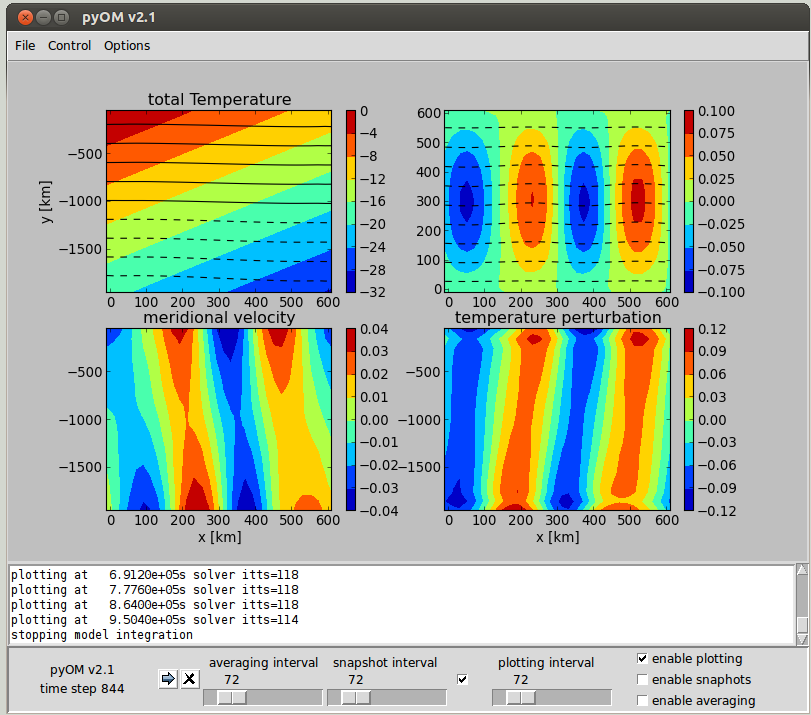Enable the snapshots checkbox
811x715 pixels.
point(642,680)
